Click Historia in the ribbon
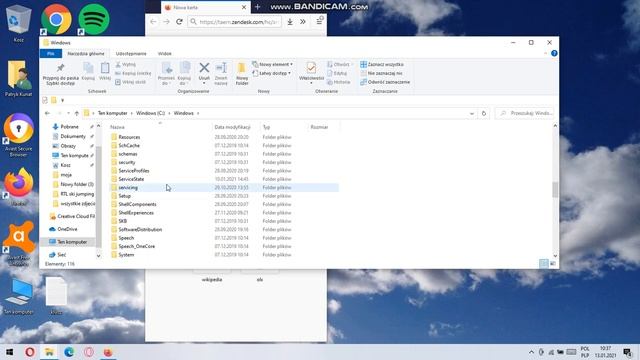 (x=339, y=82)
